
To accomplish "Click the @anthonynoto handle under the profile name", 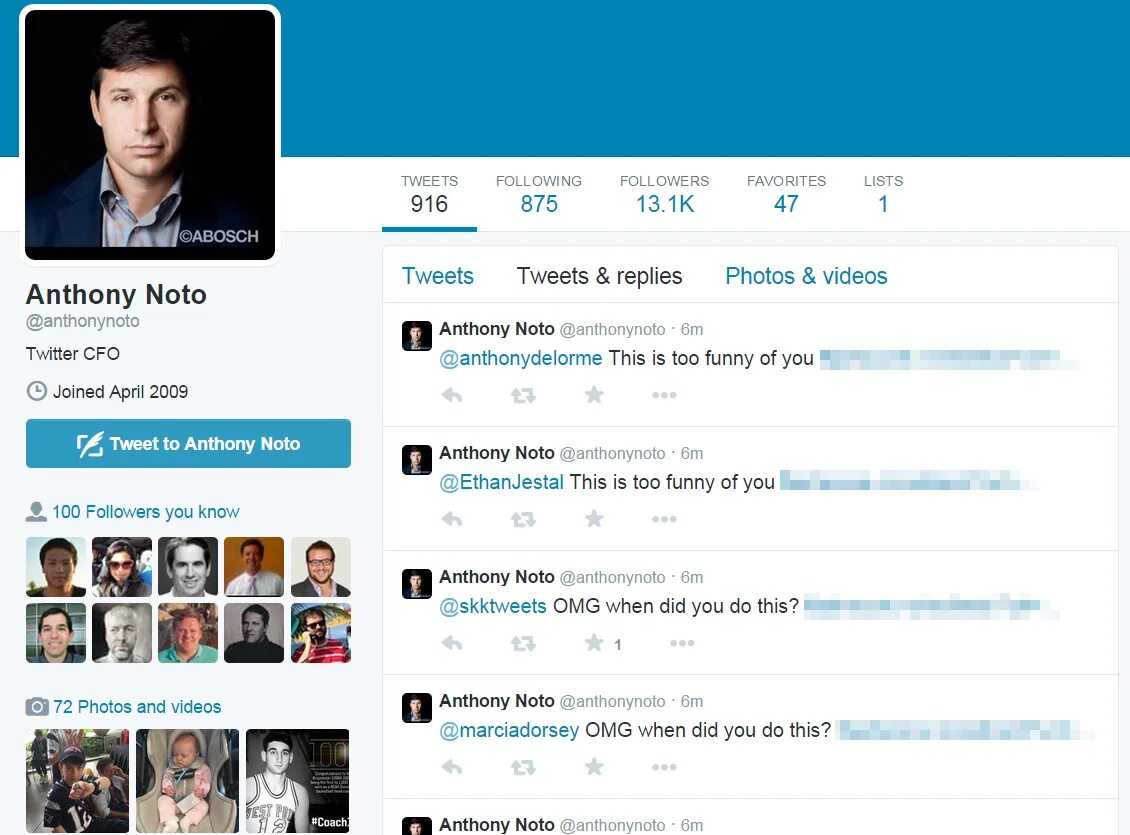I will tap(83, 321).
